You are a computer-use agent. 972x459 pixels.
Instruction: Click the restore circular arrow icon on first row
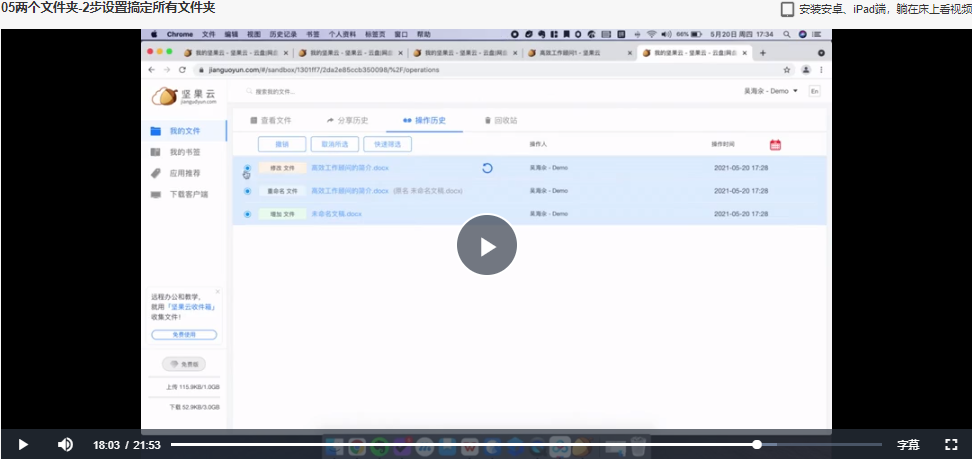(487, 167)
